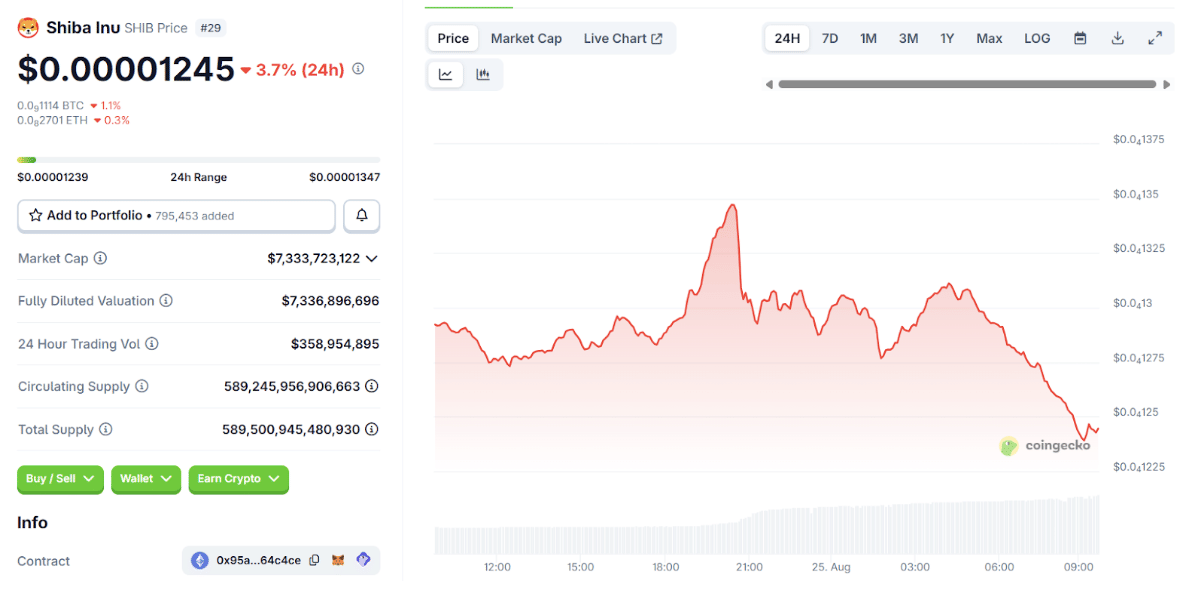Screen dimensions: 1186x596
Task: Open the Earn Crypto dropdown
Action: click(x=238, y=479)
